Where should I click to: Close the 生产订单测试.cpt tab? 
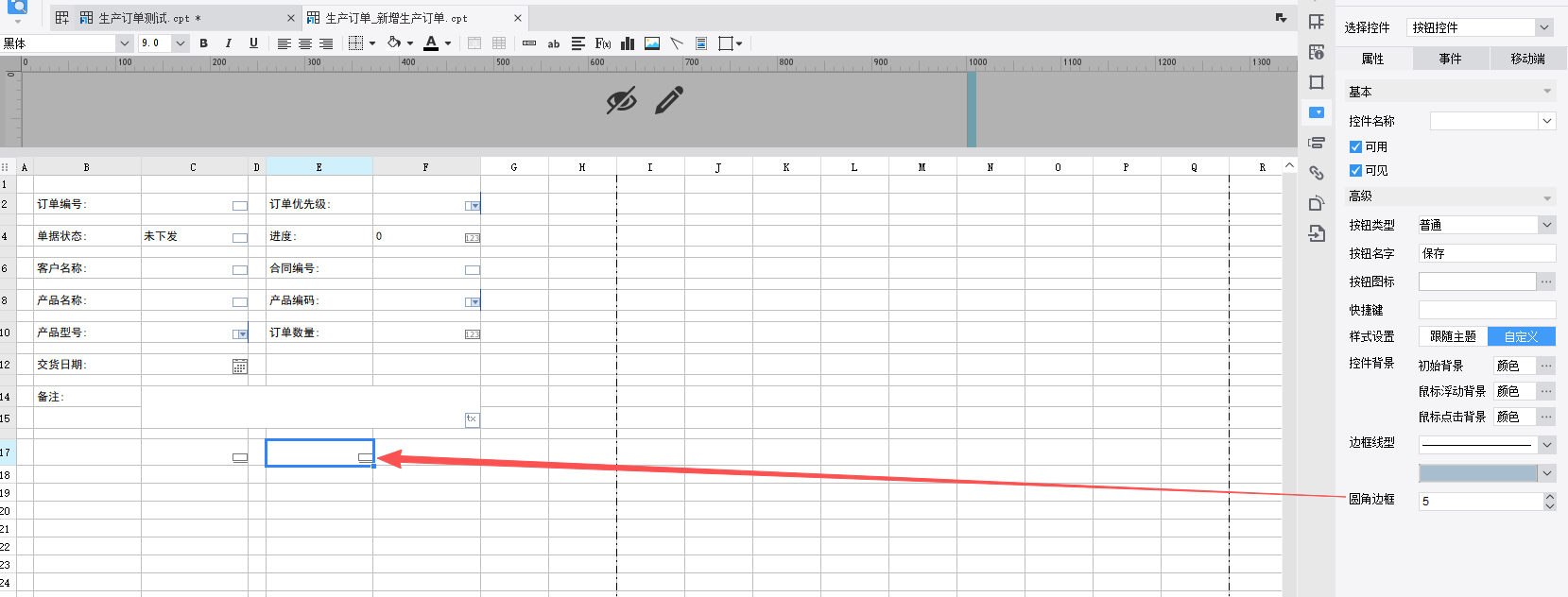291,18
